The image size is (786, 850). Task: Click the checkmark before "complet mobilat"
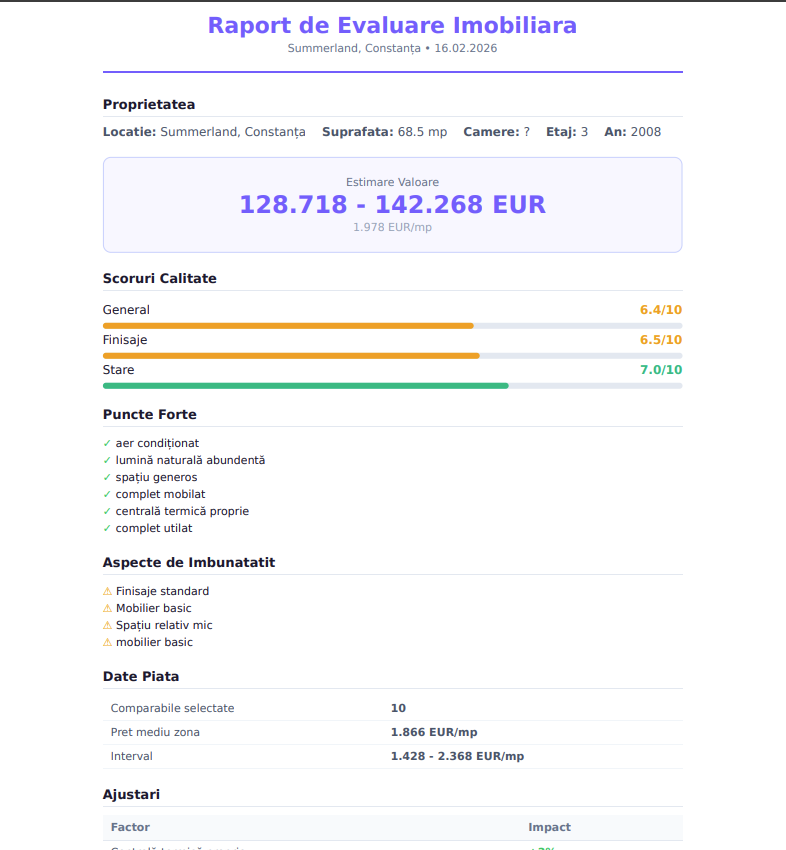tap(107, 494)
